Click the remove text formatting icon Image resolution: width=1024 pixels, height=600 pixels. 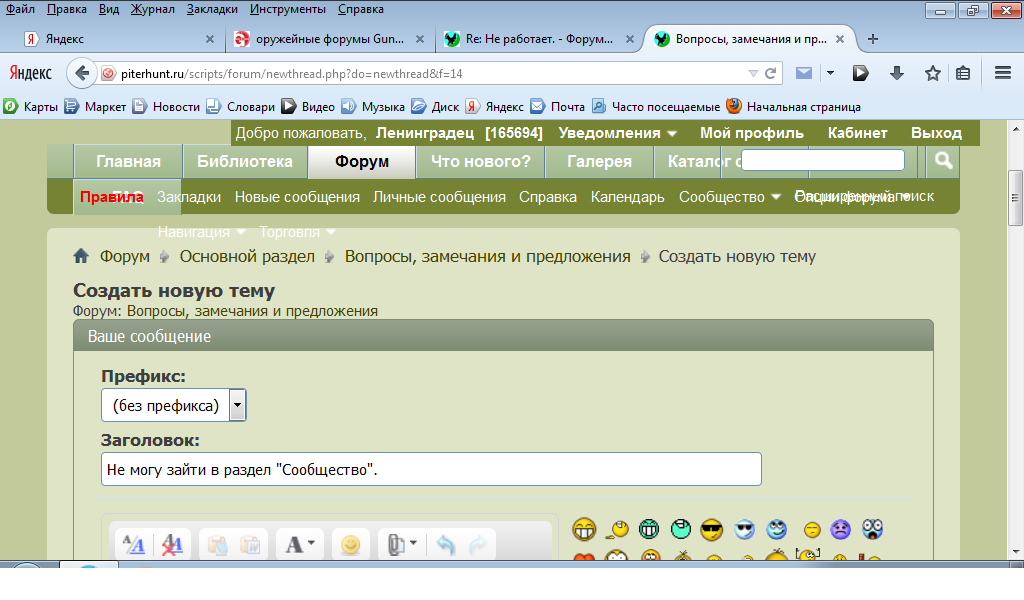(x=173, y=545)
